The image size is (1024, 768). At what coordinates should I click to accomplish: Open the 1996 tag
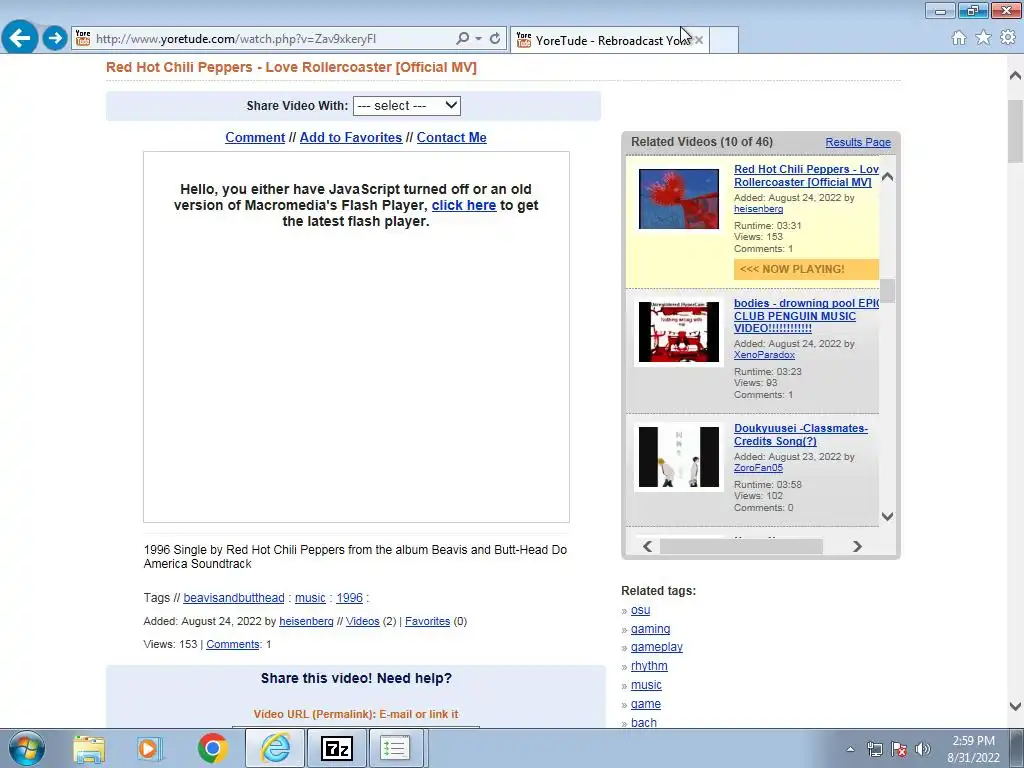[349, 598]
